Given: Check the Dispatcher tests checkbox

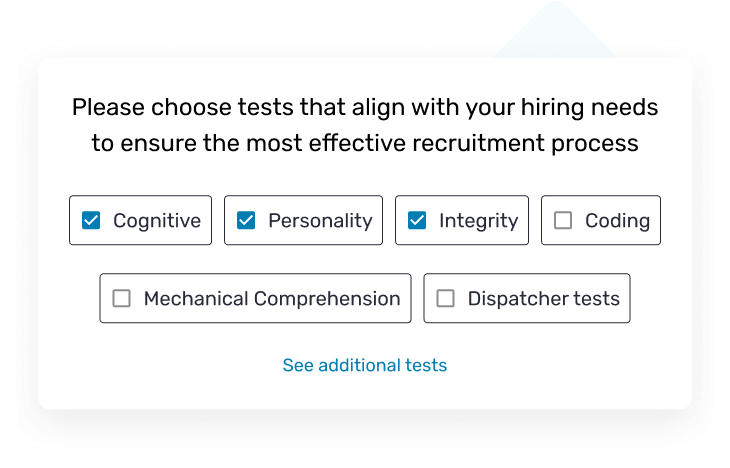Looking at the screenshot, I should click(x=446, y=298).
